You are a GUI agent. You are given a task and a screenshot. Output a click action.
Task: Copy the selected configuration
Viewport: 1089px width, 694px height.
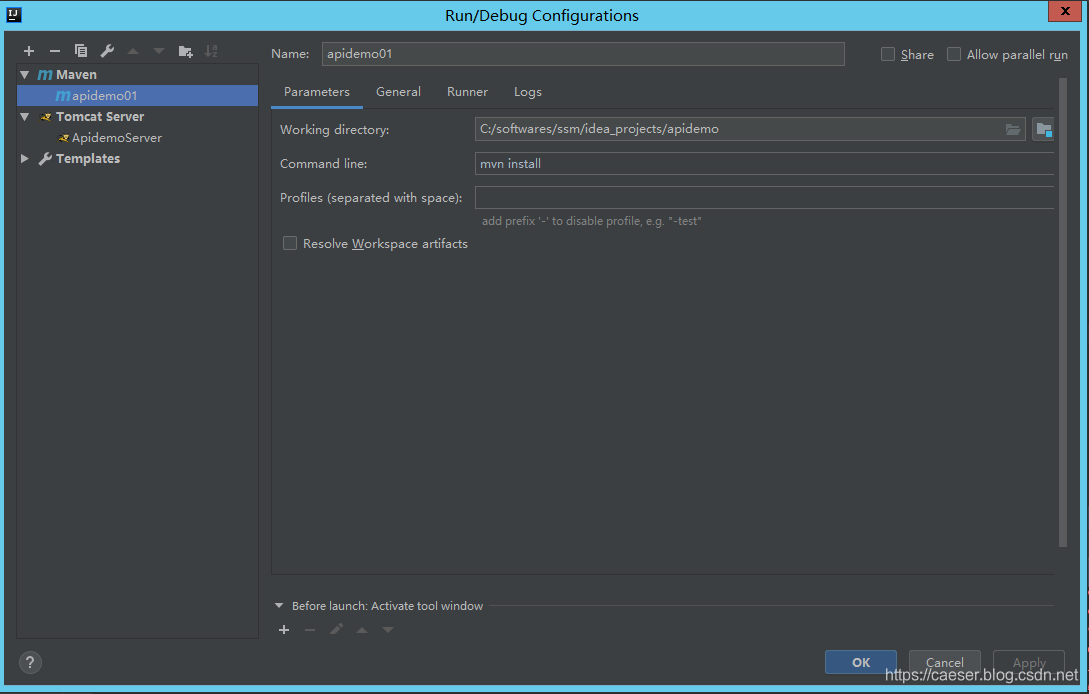click(81, 51)
